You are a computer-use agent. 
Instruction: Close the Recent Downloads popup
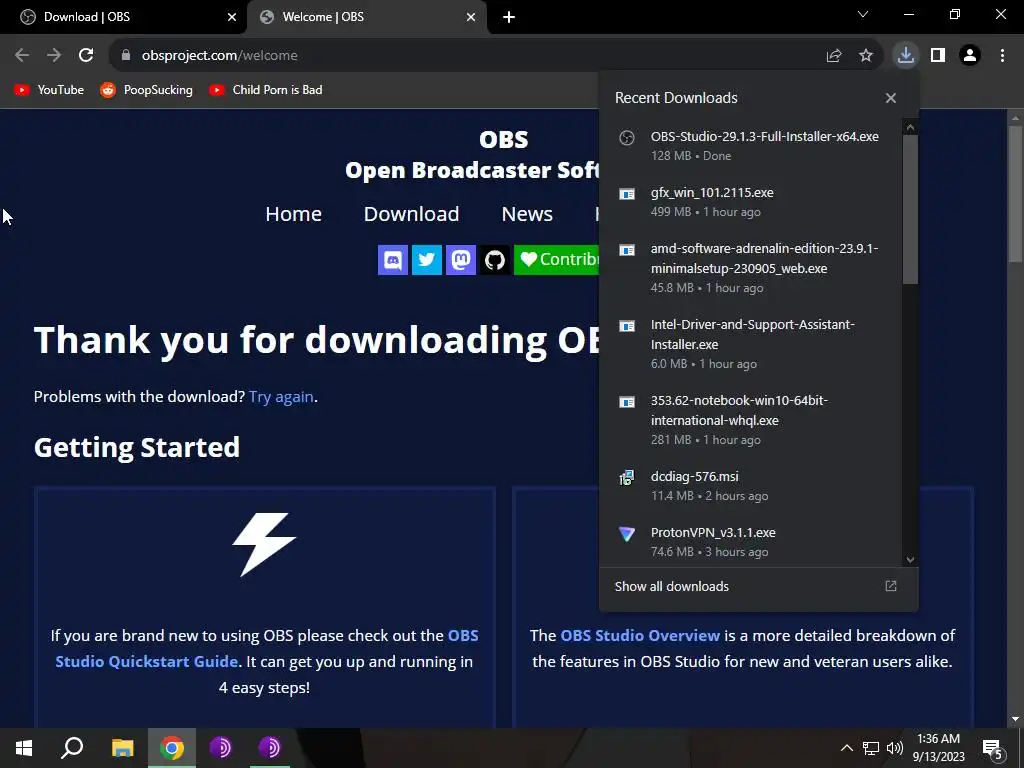pos(891,98)
